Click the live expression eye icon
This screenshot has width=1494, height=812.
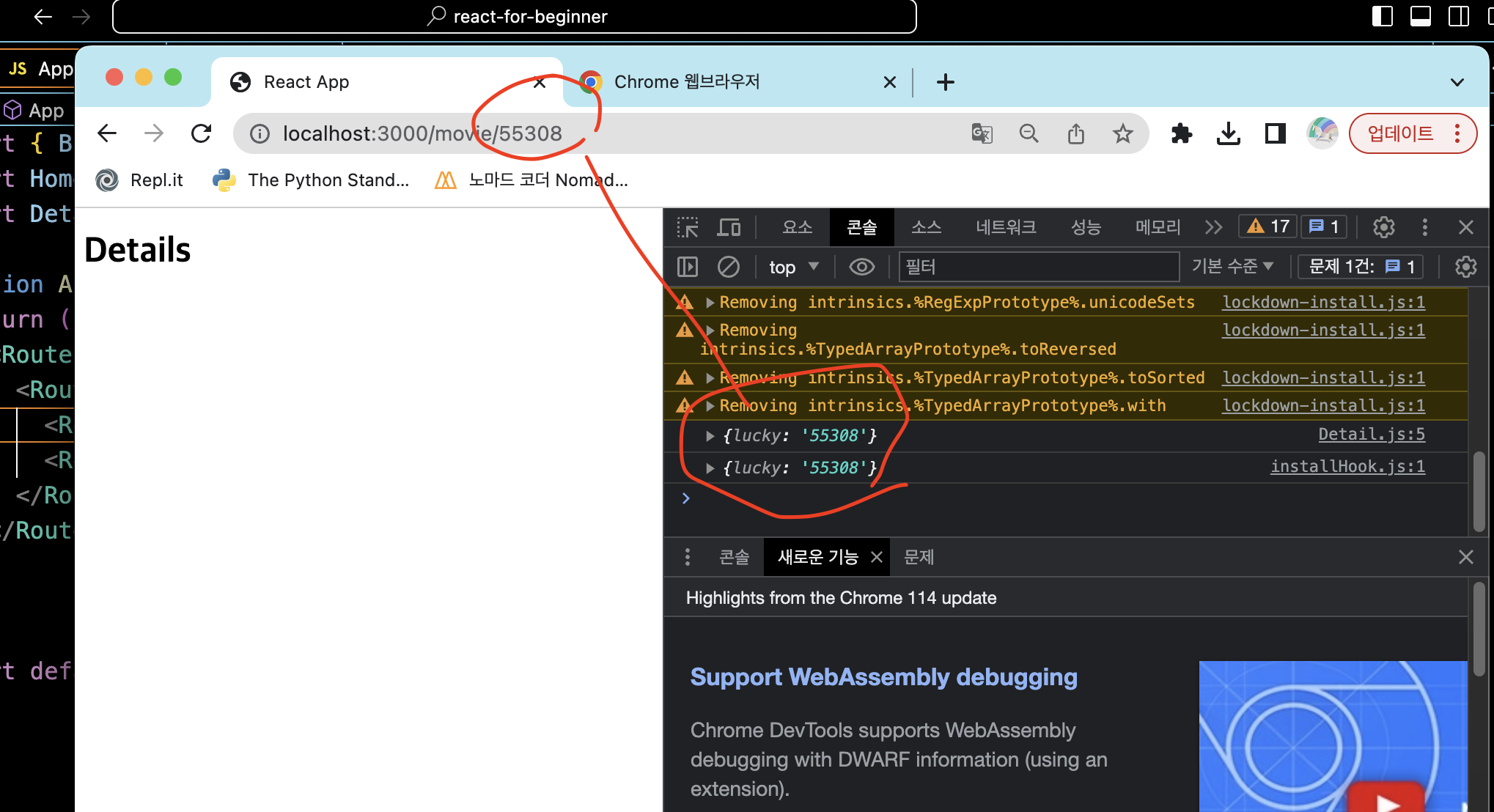861,267
